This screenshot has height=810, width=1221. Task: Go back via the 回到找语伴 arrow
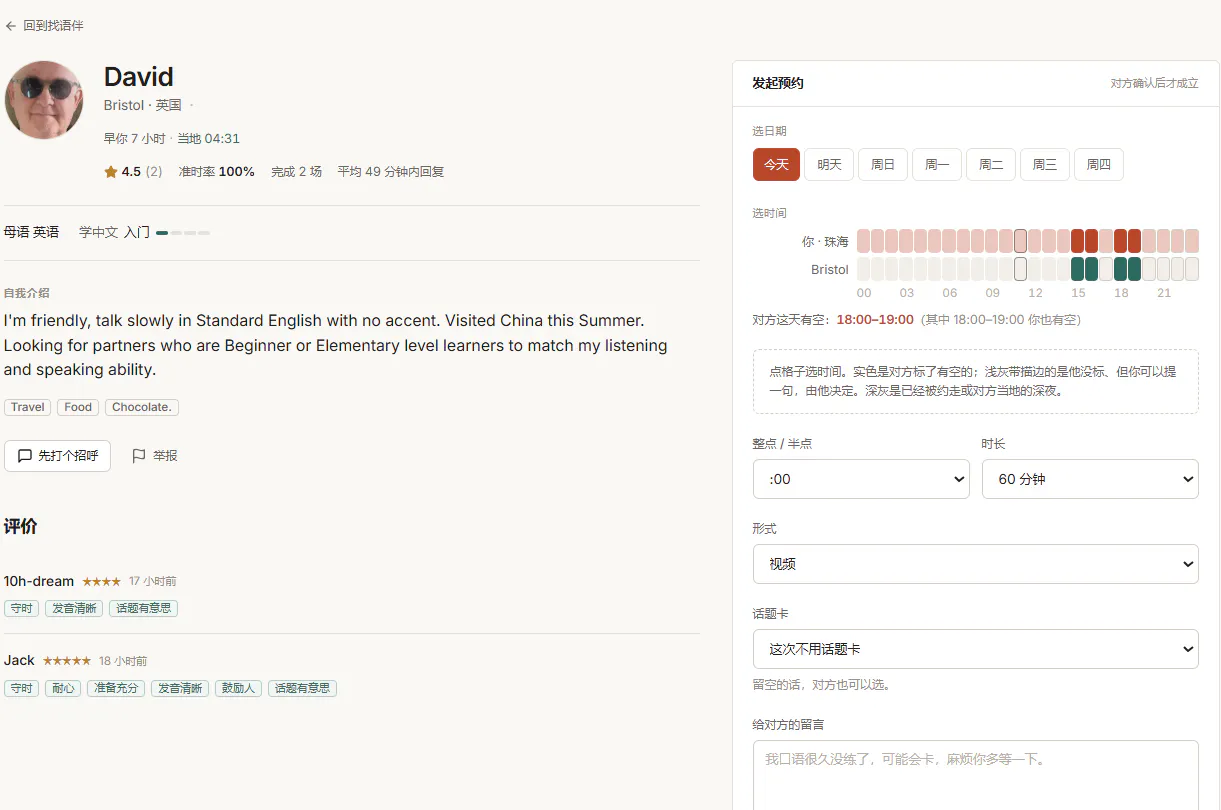click(11, 26)
